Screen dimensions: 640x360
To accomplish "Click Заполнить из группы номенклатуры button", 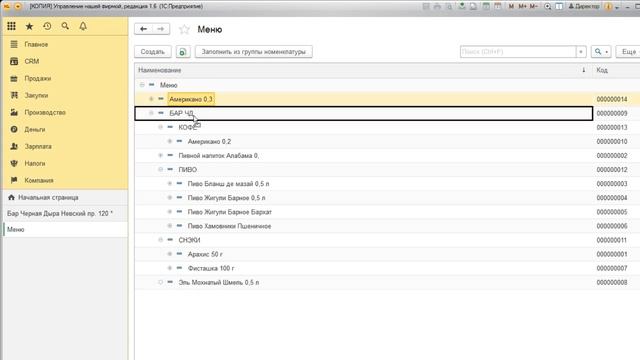I will [x=253, y=52].
